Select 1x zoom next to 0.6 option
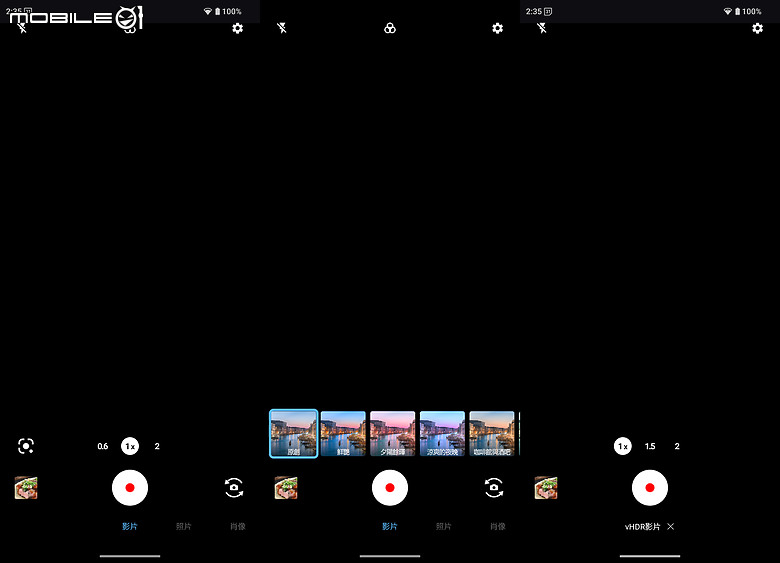Image resolution: width=780 pixels, height=563 pixels. click(x=130, y=446)
